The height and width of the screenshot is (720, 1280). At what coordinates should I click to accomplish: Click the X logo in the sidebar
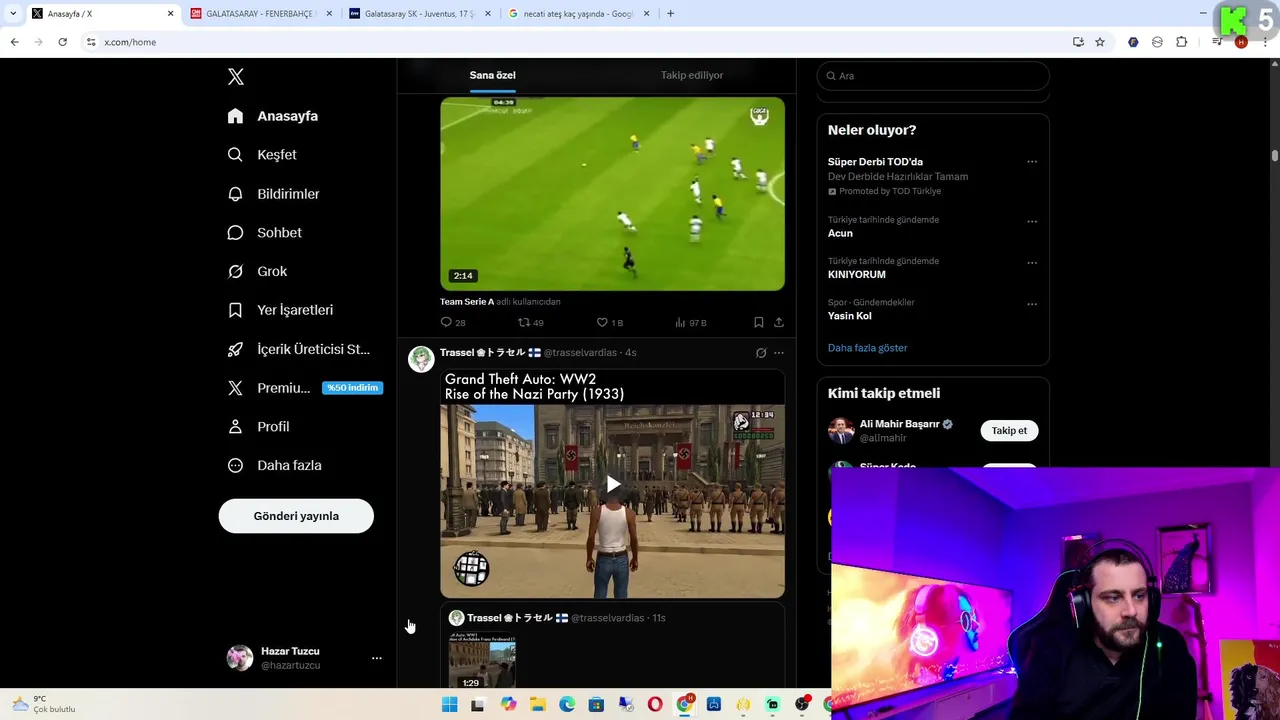[236, 77]
